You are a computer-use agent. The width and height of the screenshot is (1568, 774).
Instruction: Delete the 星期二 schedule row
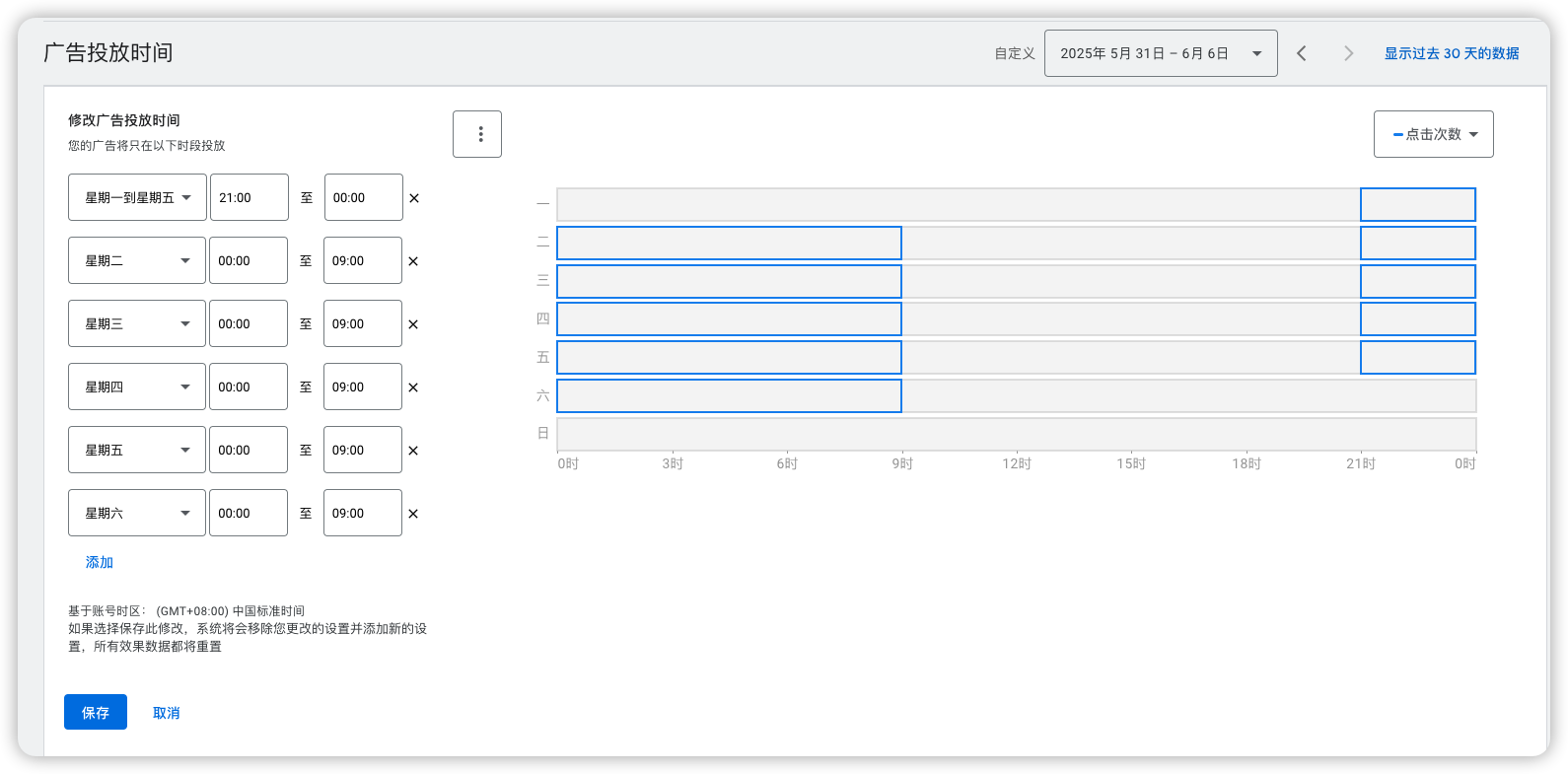point(413,261)
